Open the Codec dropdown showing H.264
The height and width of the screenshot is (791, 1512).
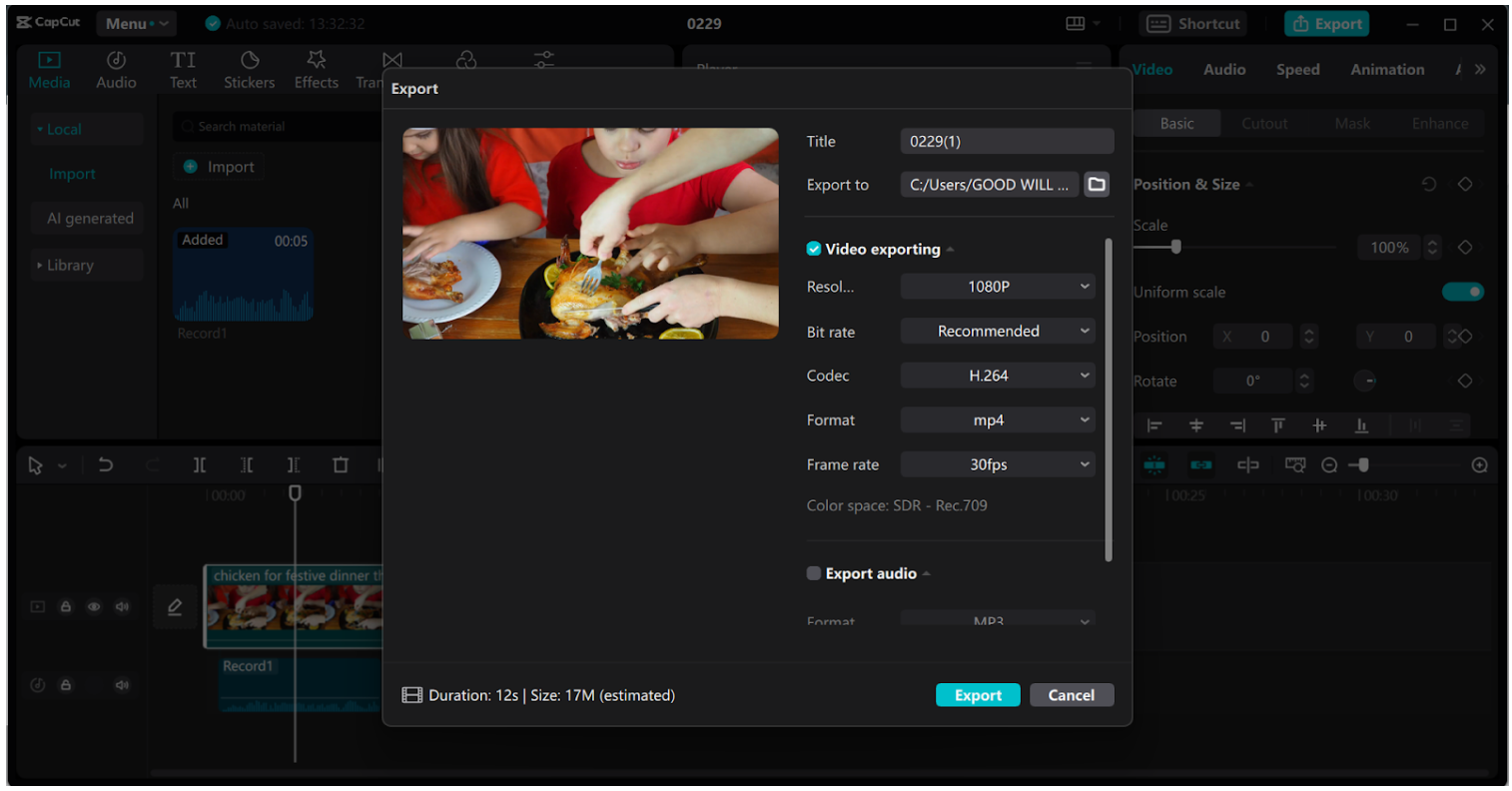997,375
